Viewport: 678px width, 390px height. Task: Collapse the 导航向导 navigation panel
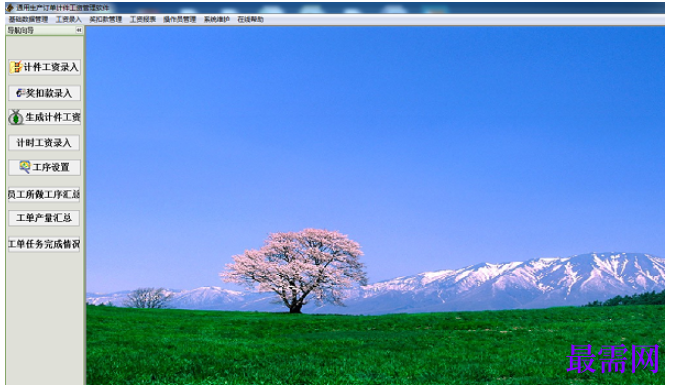[79, 30]
